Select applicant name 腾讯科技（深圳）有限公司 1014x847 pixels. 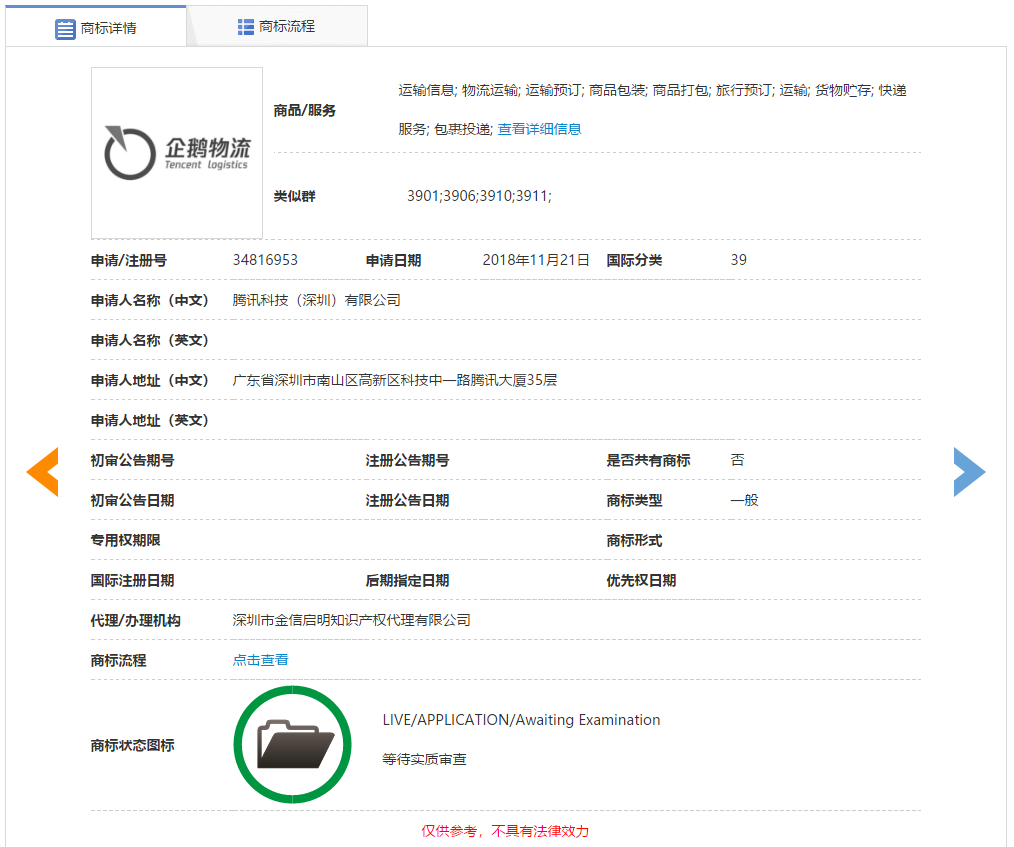pyautogui.click(x=316, y=300)
